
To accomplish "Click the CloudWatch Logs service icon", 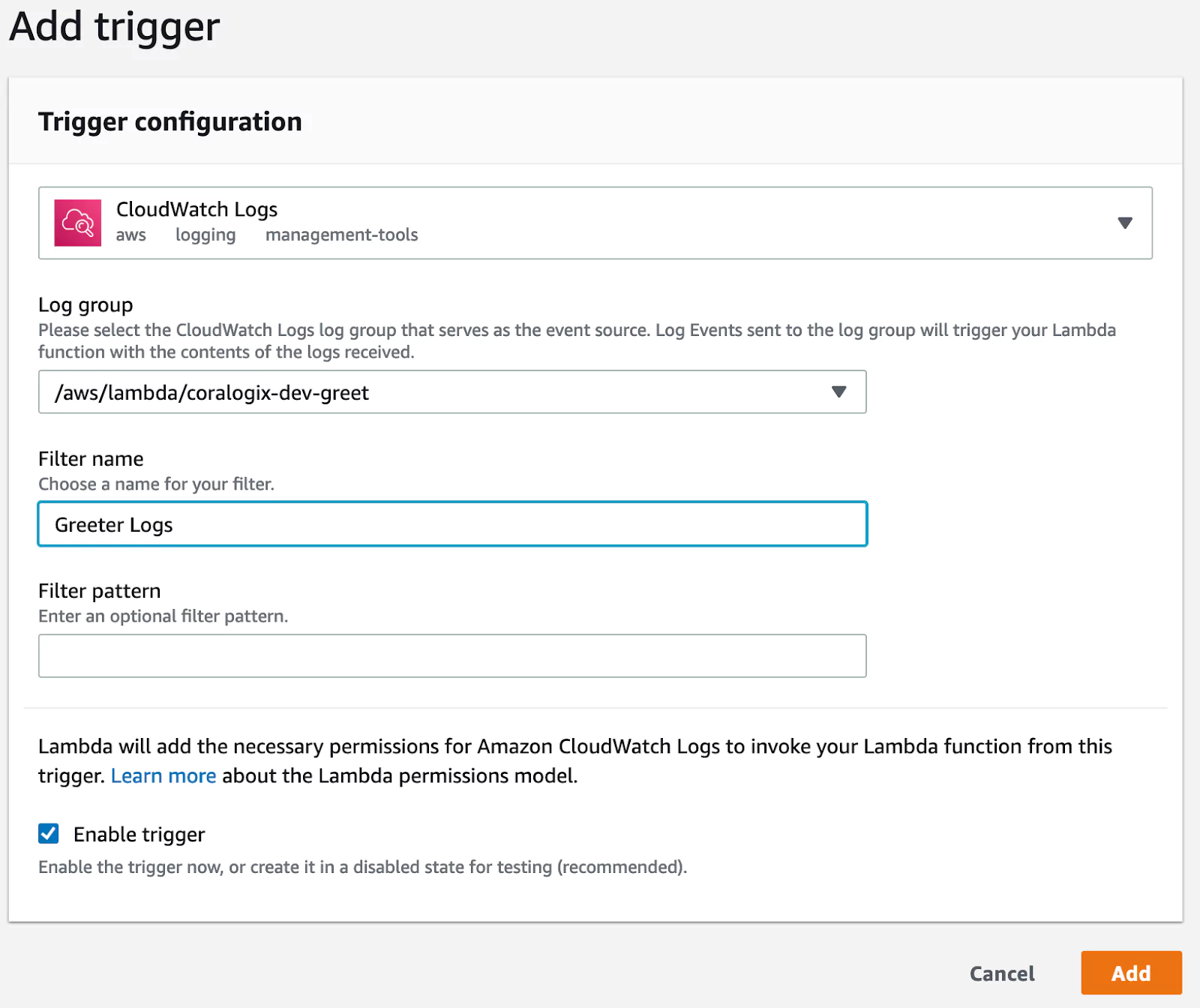I will [78, 223].
